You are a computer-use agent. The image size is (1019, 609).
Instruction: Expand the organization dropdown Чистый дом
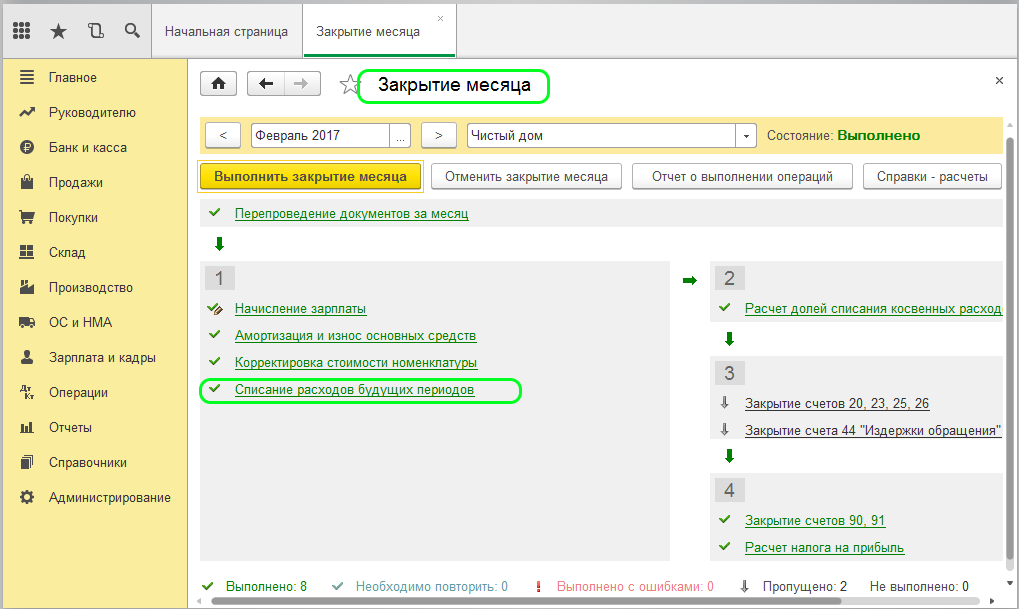tap(746, 135)
